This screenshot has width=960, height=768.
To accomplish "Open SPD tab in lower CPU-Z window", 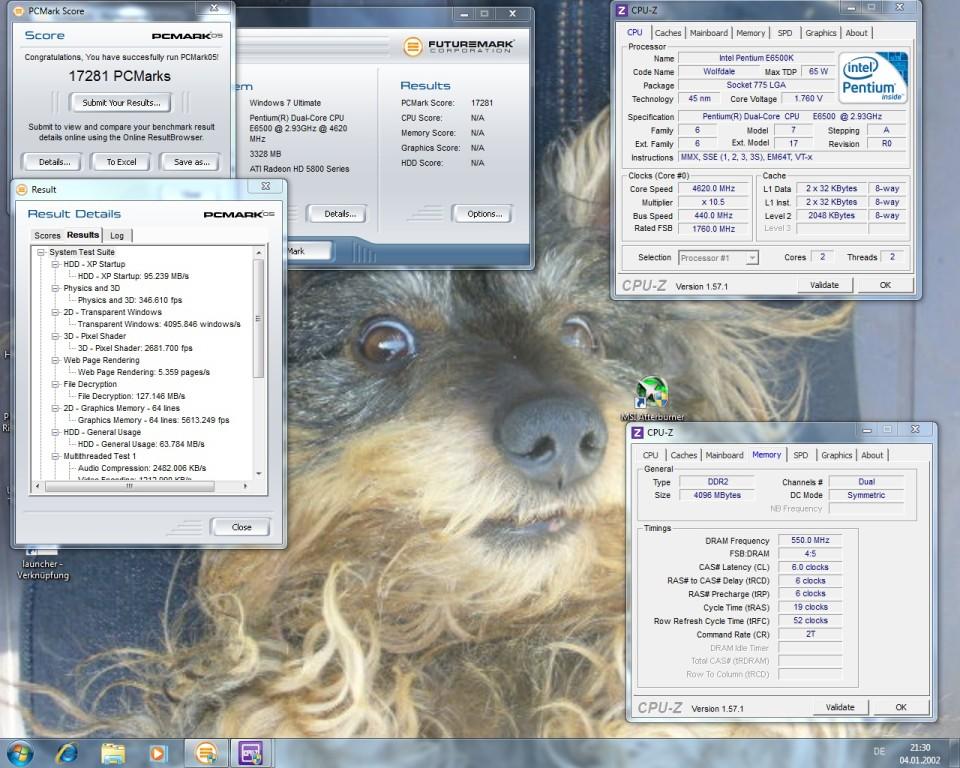I will click(800, 455).
